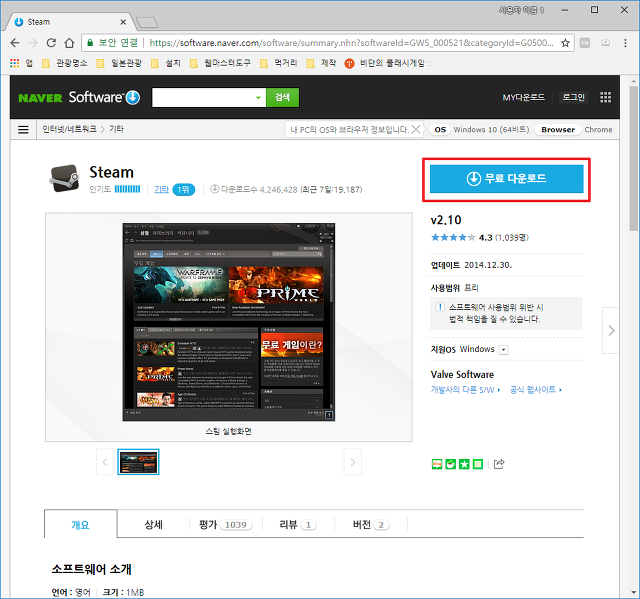
Task: Click the OS label badge
Action: 440,129
